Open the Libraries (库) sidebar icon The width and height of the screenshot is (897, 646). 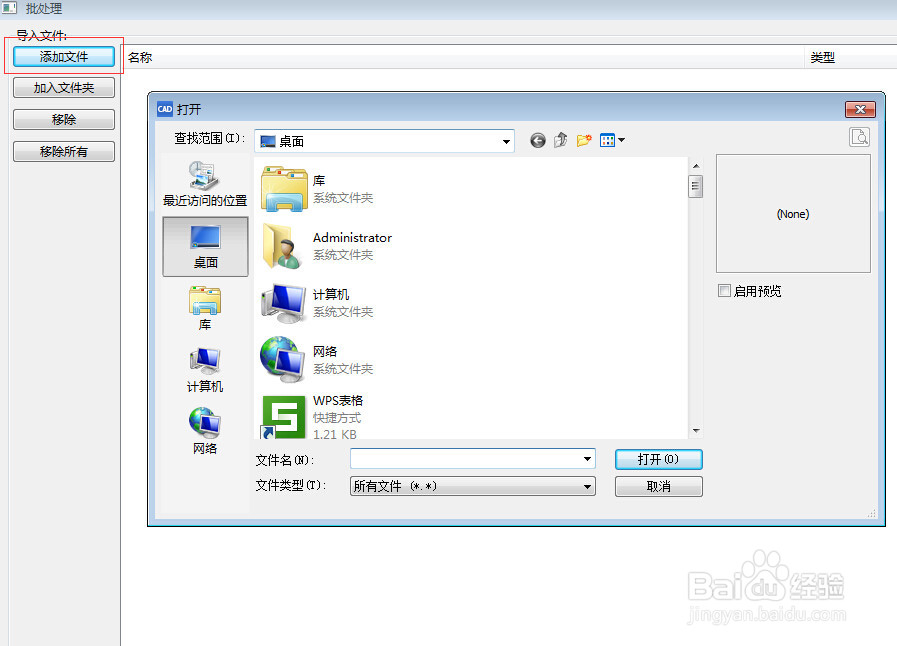[204, 306]
